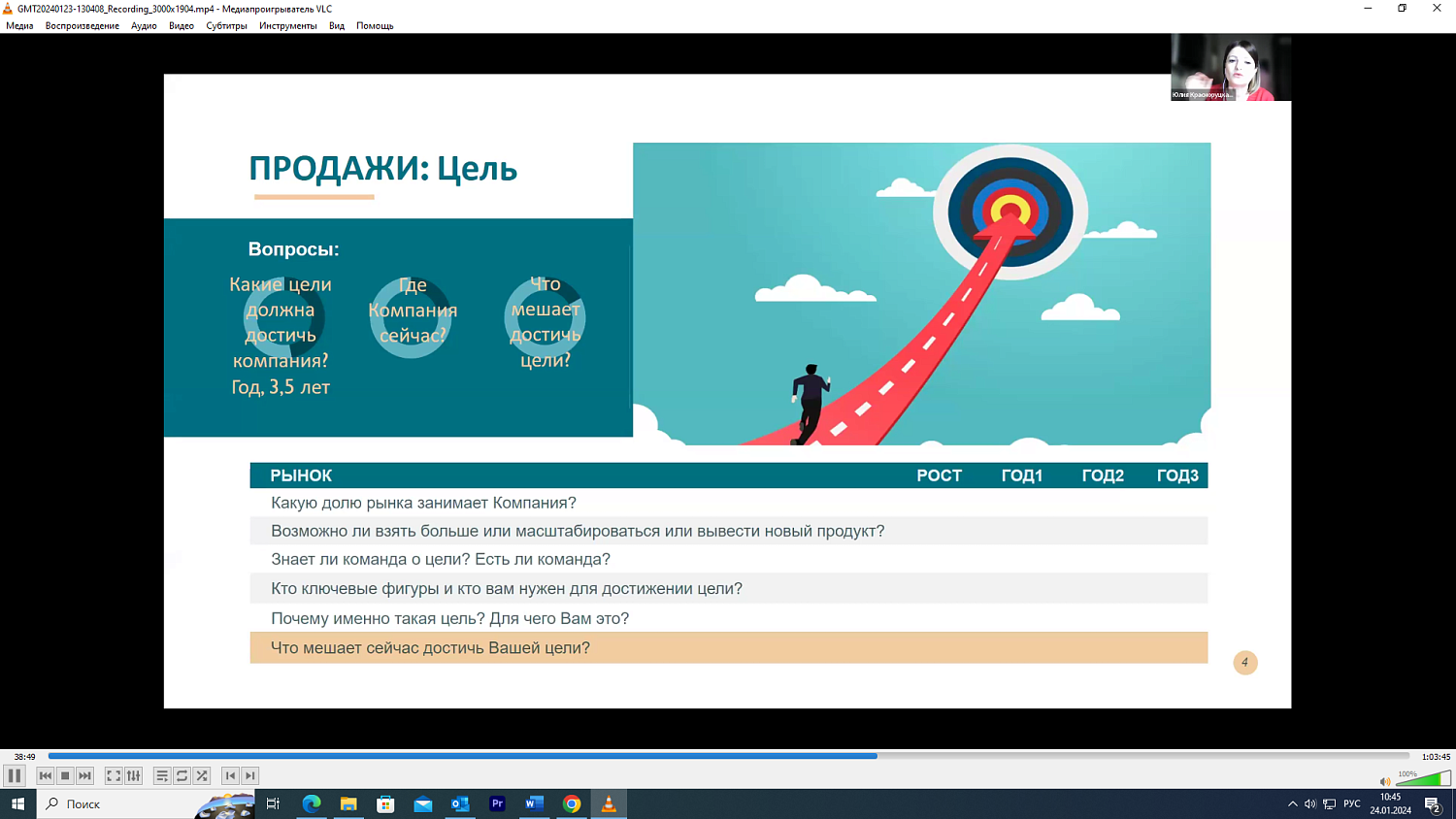Open the Медиа menu
1456x819 pixels.
19,26
